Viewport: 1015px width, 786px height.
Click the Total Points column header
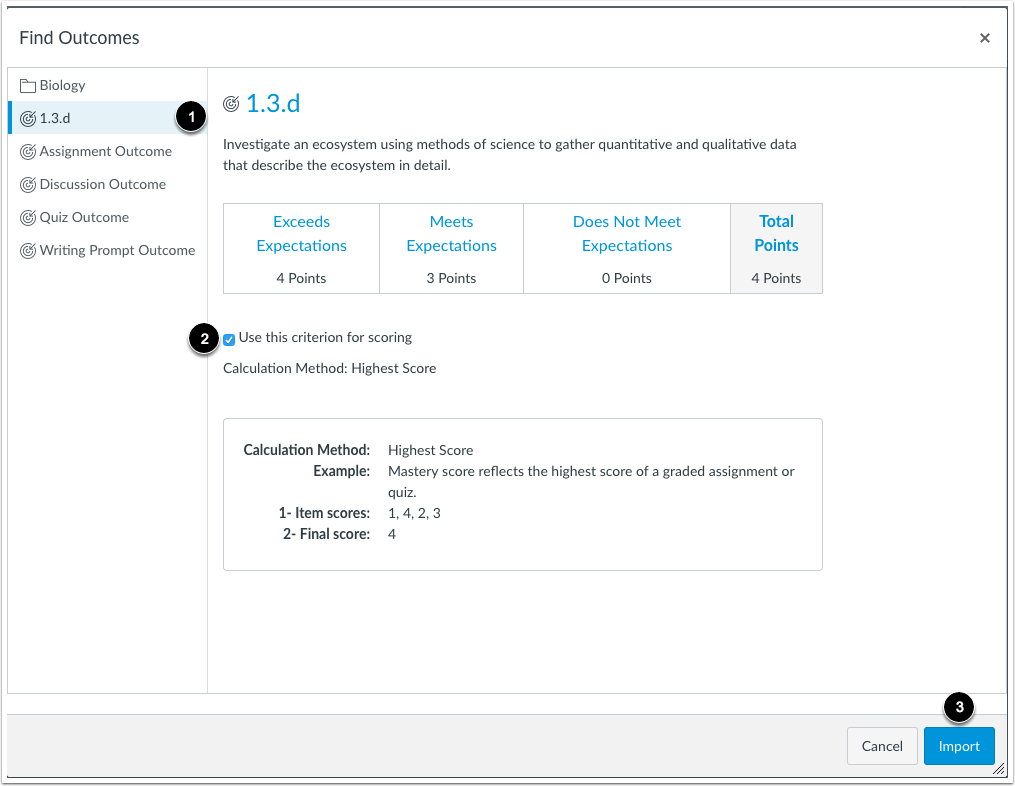click(776, 233)
